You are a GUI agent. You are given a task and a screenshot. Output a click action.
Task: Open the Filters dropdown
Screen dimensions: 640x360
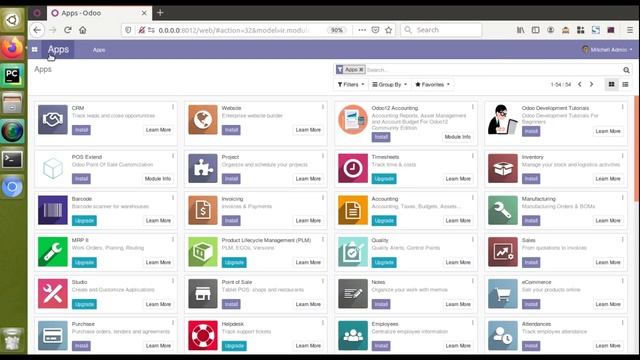tap(351, 84)
